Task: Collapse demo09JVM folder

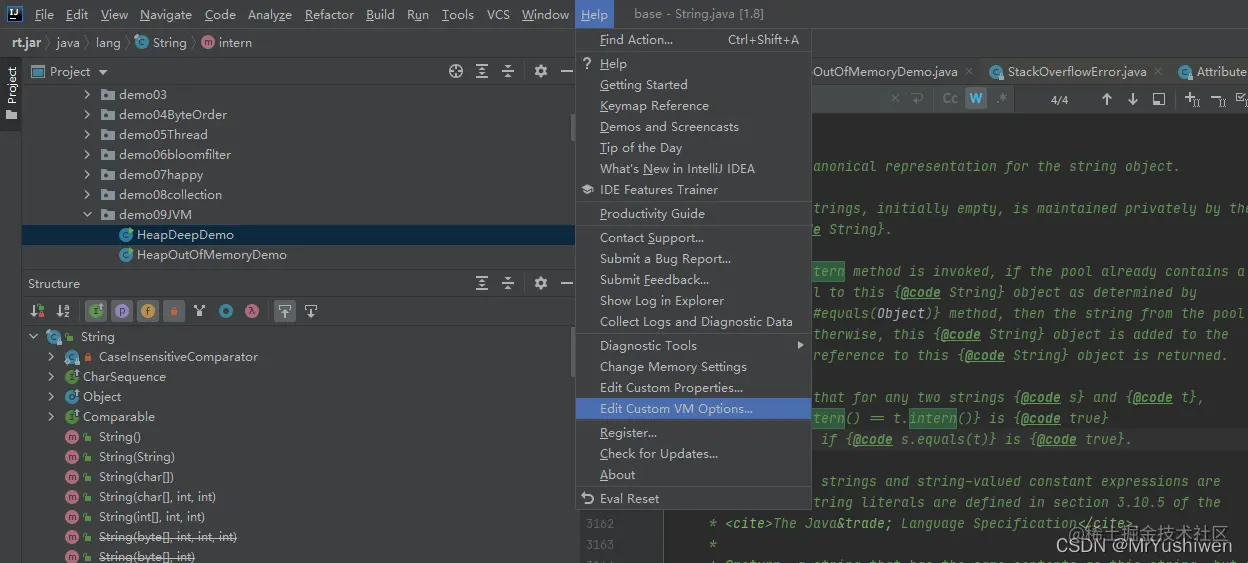Action: tap(87, 215)
